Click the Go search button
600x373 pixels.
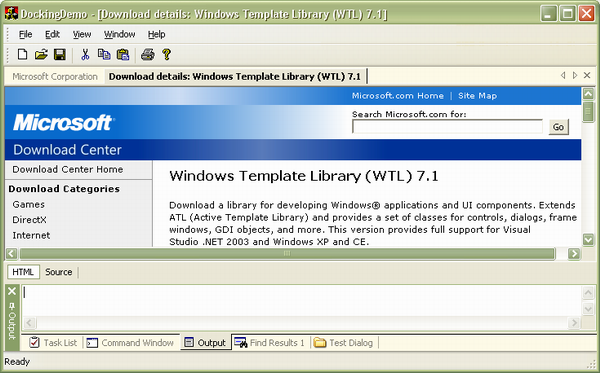pyautogui.click(x=558, y=127)
